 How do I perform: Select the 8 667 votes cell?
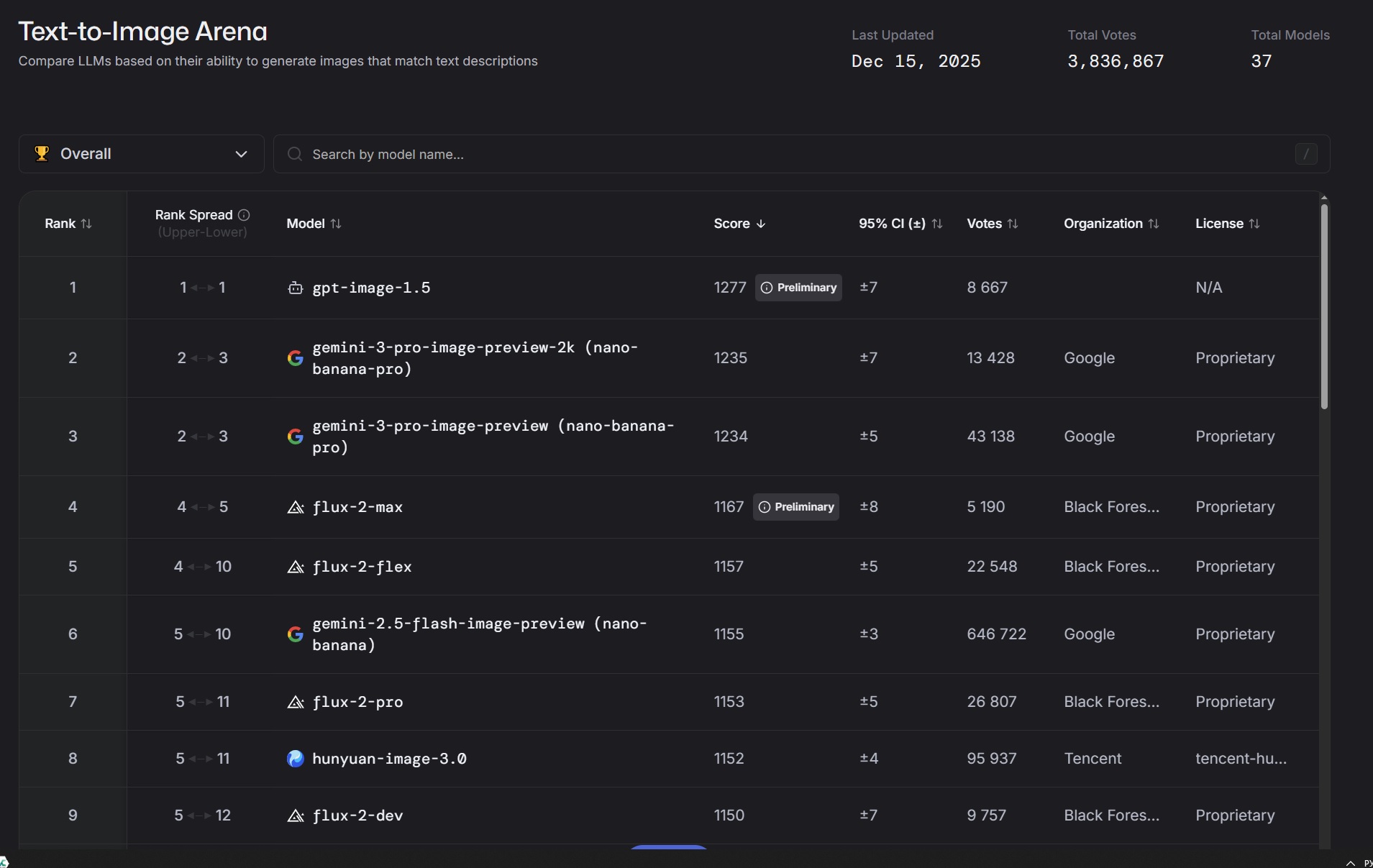pyautogui.click(x=987, y=288)
